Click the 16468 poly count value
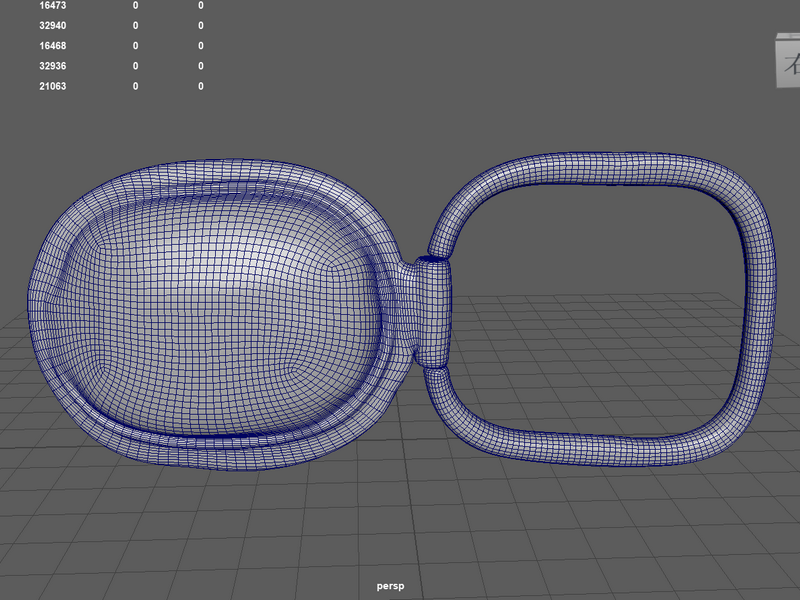The image size is (800, 600). pos(53,46)
